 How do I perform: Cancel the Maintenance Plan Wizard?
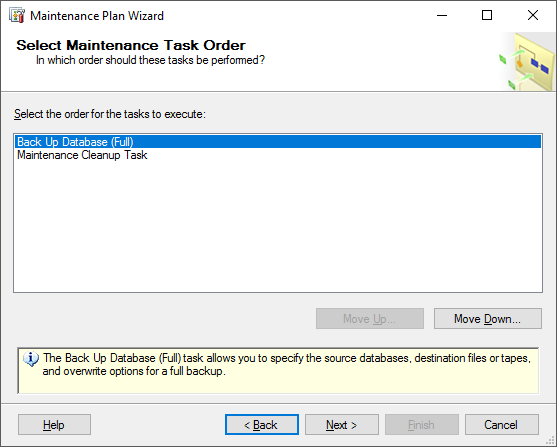click(502, 425)
